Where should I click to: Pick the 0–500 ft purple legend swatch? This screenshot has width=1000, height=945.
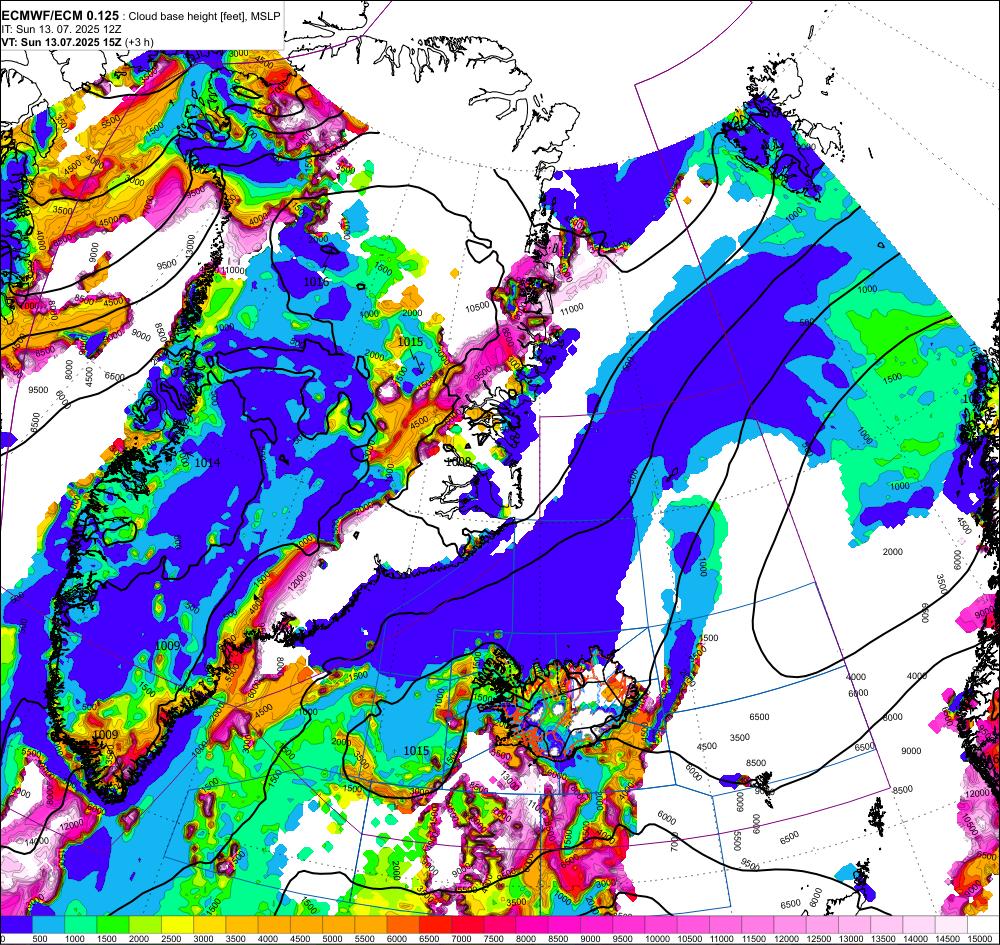17,924
